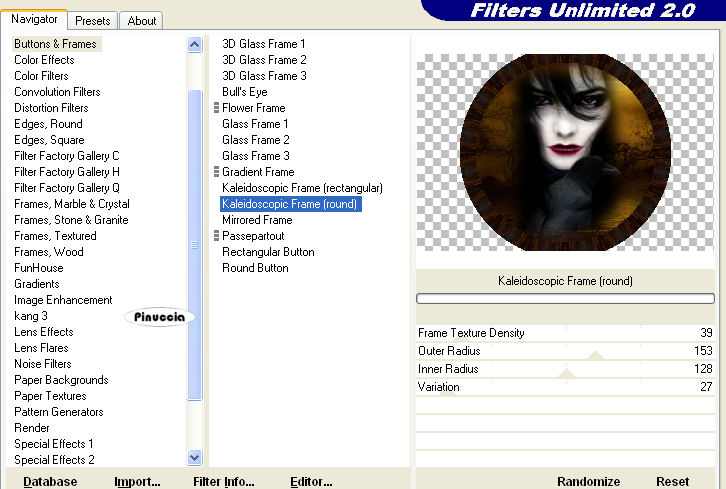Choose the Mirrored Frame filter
Image resolution: width=726 pixels, height=489 pixels.
[x=257, y=220]
